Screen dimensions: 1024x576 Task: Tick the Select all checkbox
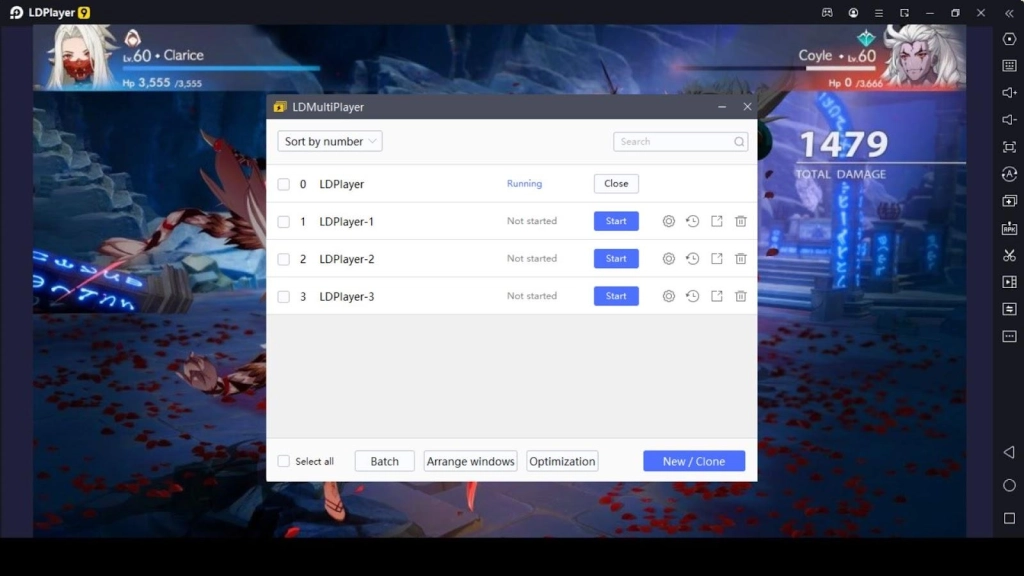point(283,461)
